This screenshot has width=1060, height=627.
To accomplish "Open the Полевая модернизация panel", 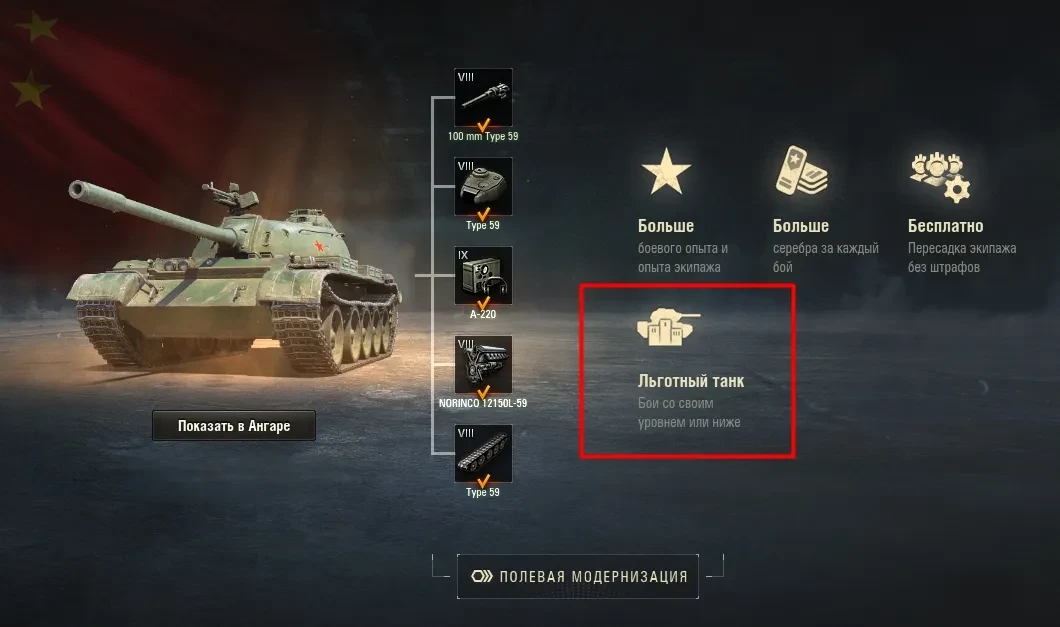I will coord(578,576).
